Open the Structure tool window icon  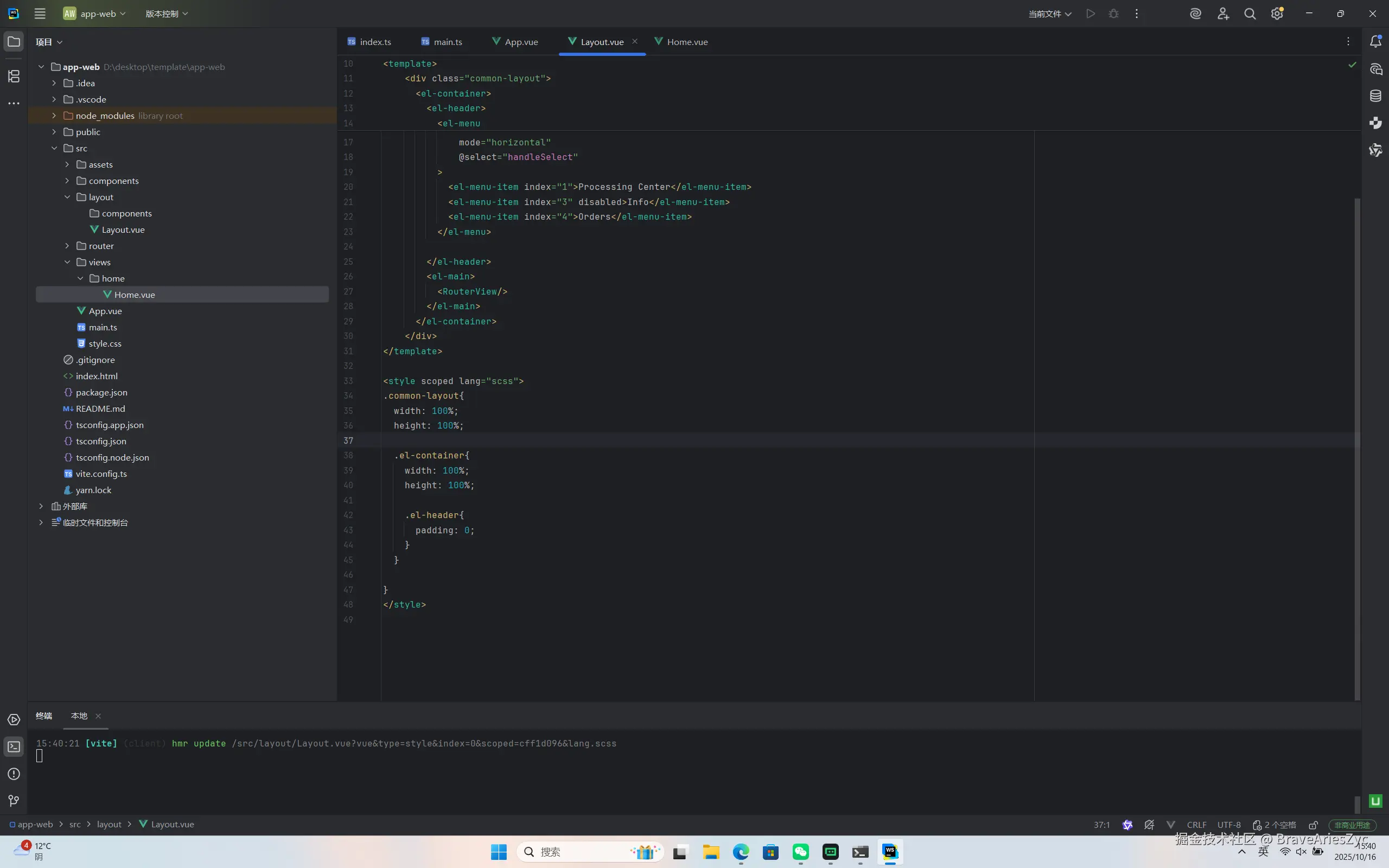point(14,76)
